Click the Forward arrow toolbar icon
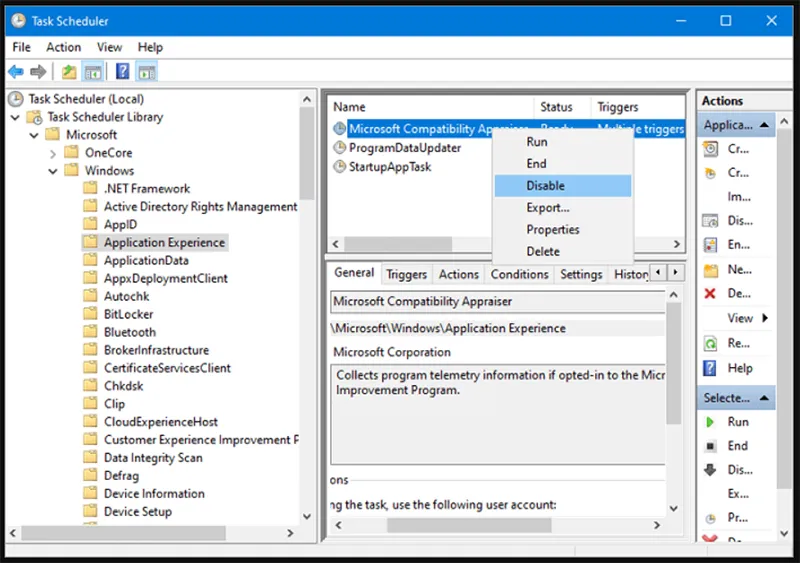 (38, 71)
